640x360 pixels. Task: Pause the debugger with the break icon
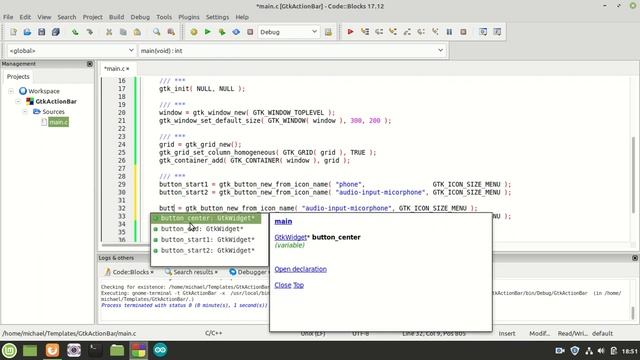click(449, 32)
